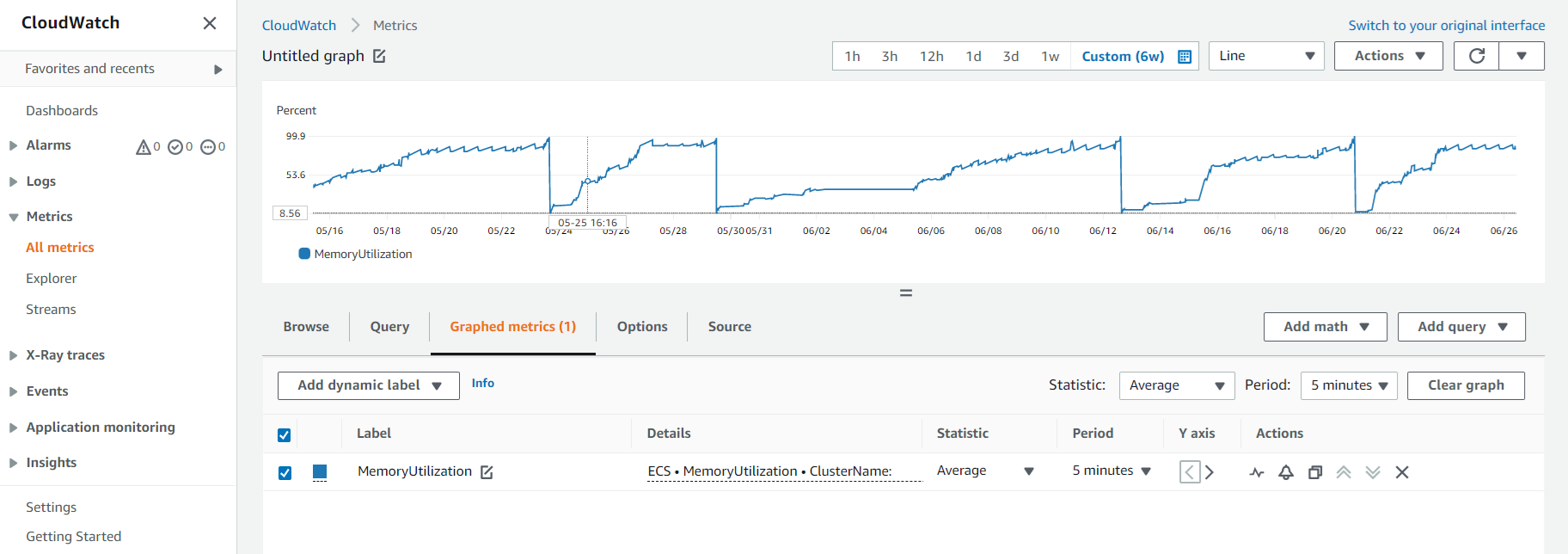Expand the Insights section
Viewport: 1568px width, 554px height.
click(x=13, y=463)
